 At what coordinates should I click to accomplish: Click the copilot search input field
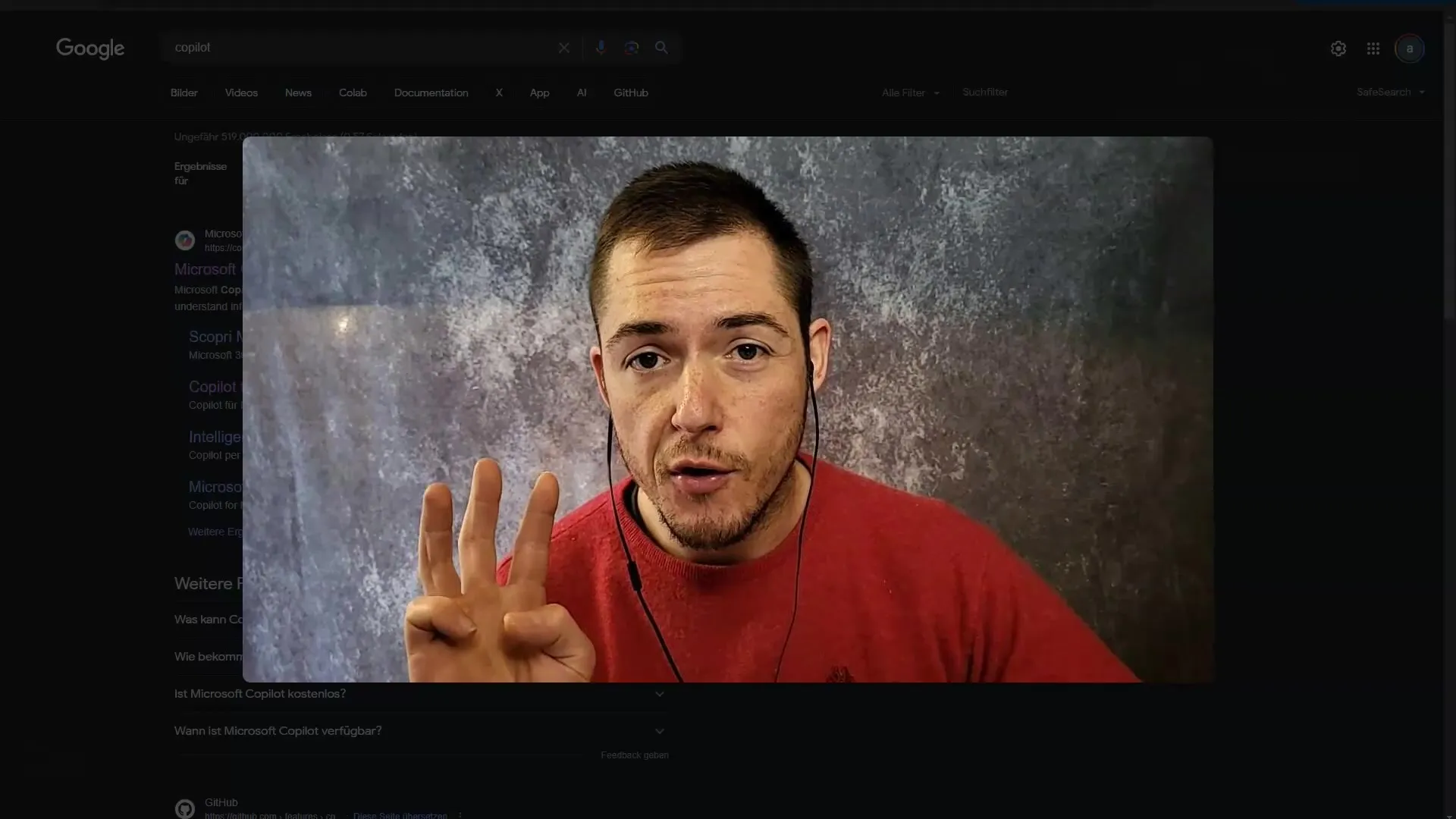[x=365, y=47]
